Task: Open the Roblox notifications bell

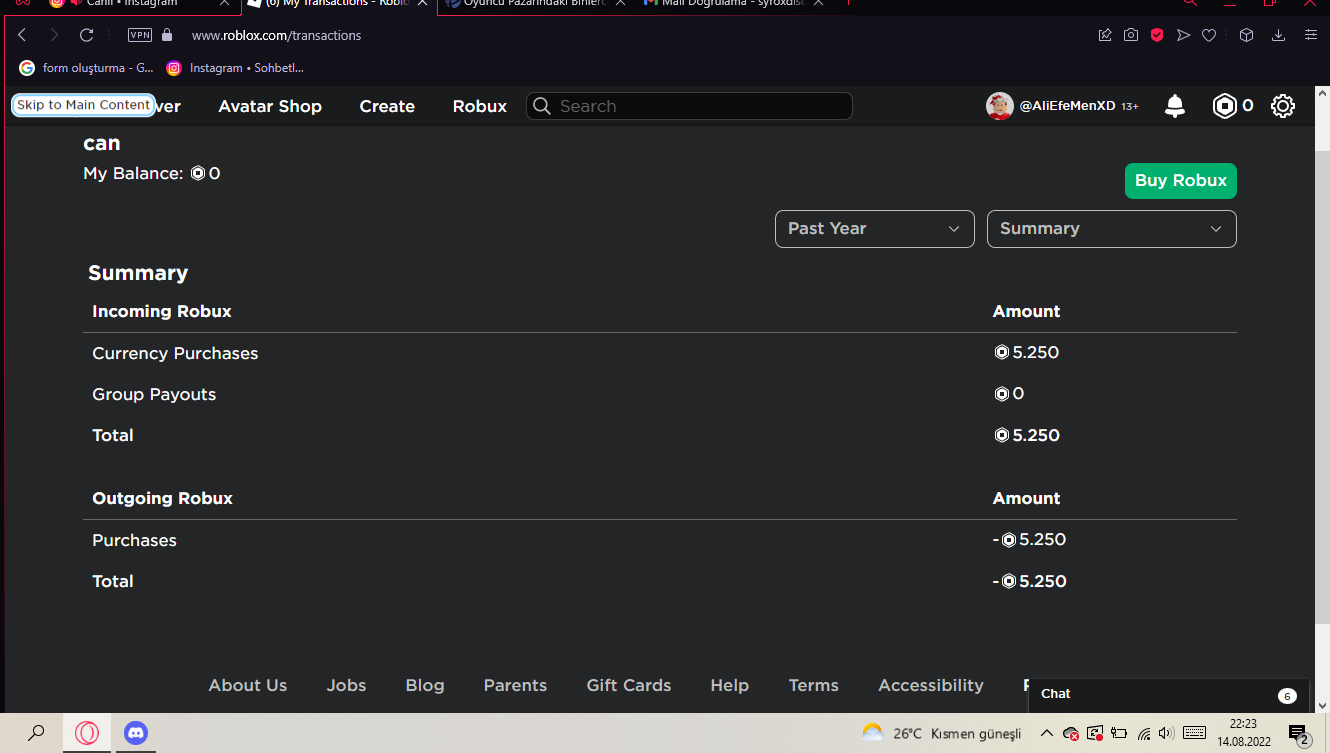Action: 1175,106
